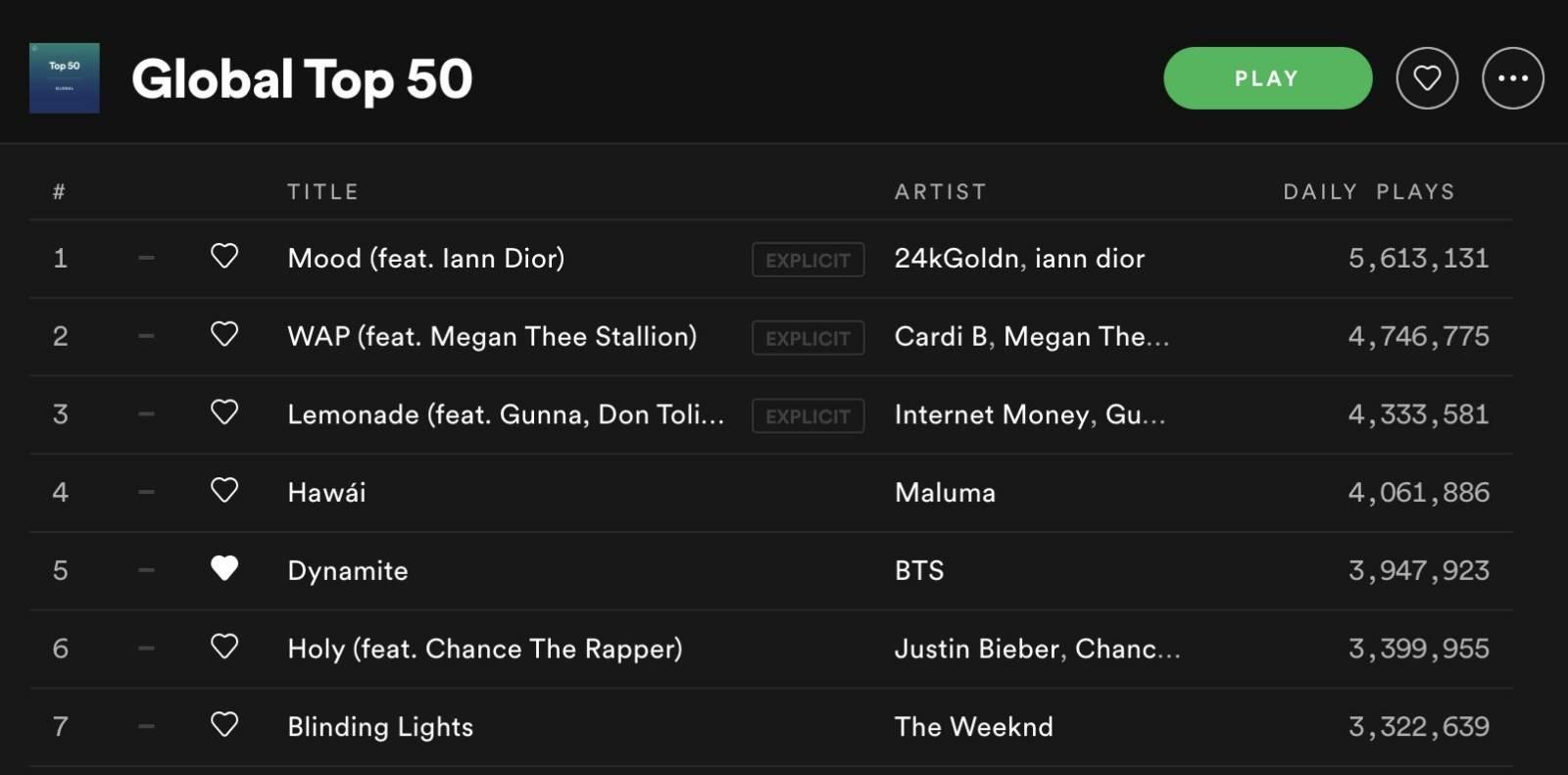Select the Dynamite track title
Screen dimensions: 1568x775
348,571
